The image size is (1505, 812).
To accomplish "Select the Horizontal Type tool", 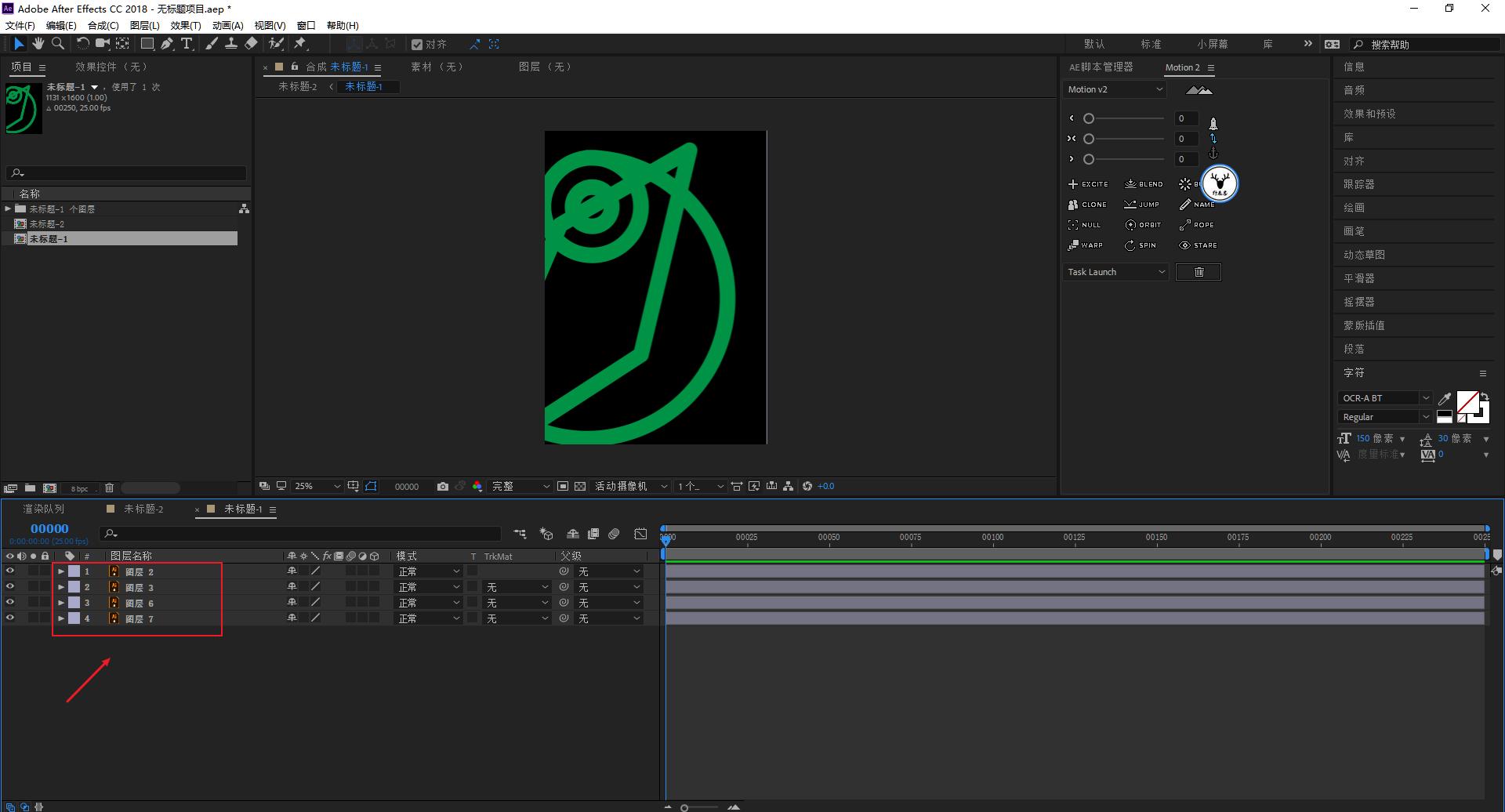I will 187,44.
